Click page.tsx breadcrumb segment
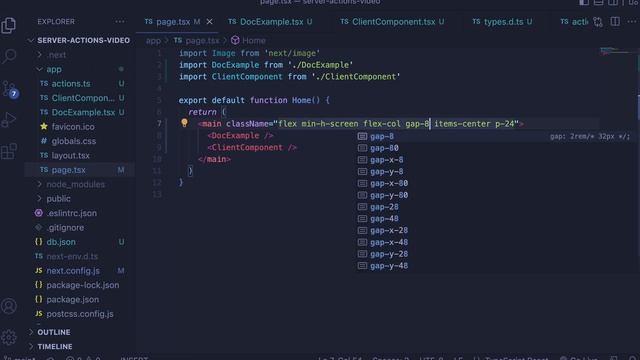 pos(197,40)
